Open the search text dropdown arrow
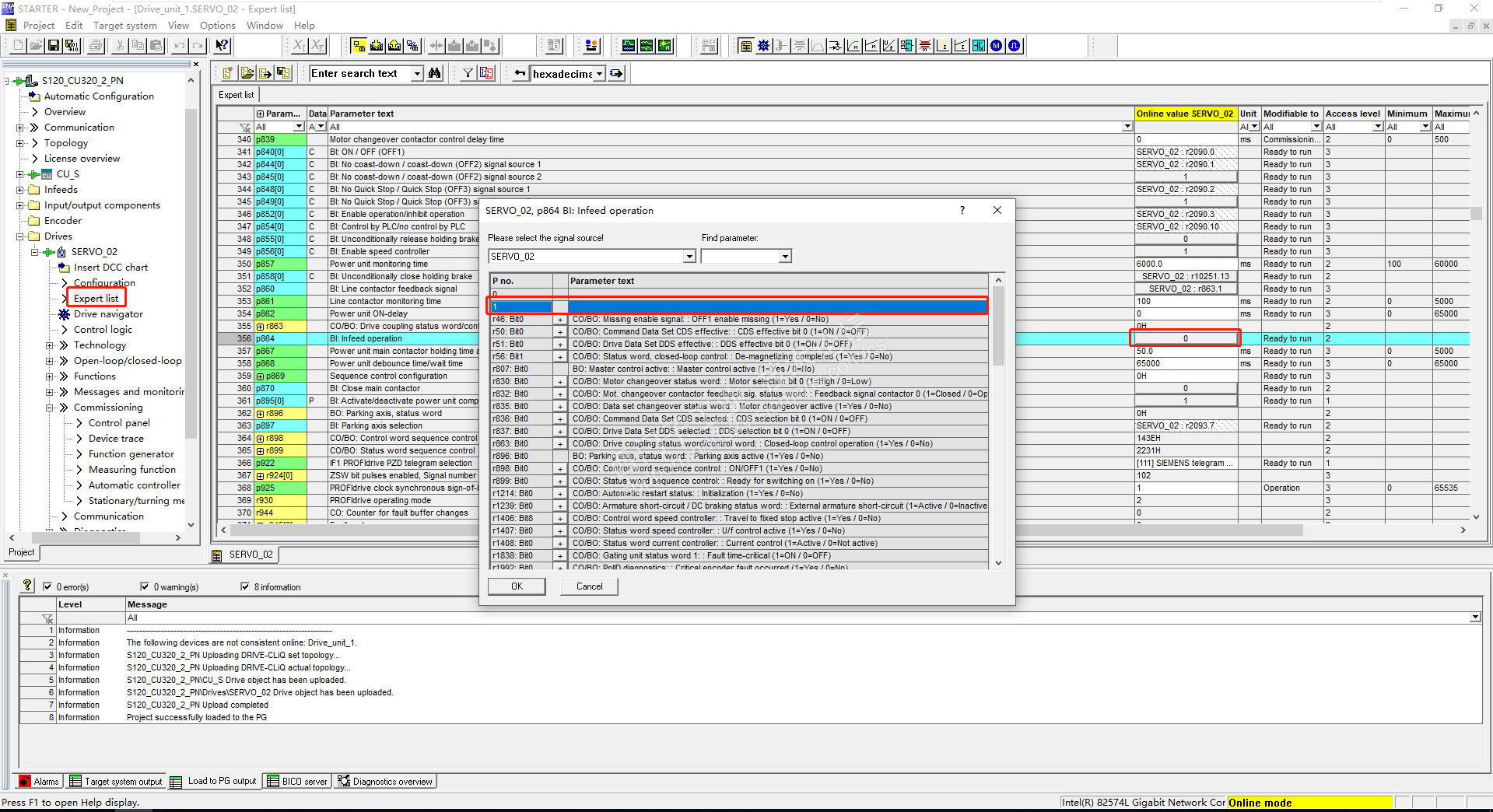The image size is (1493, 812). pos(417,74)
